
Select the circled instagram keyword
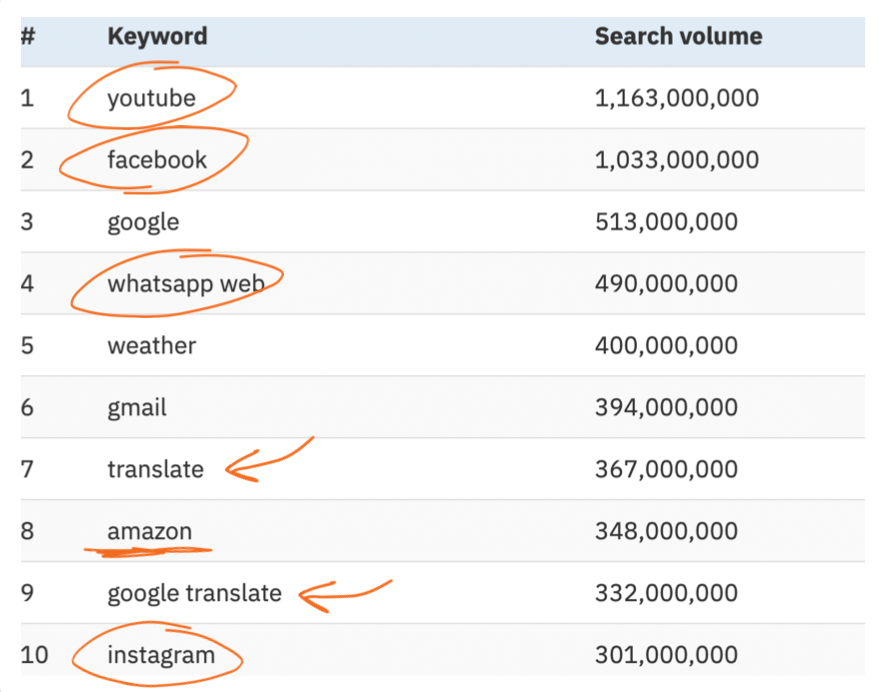[161, 655]
